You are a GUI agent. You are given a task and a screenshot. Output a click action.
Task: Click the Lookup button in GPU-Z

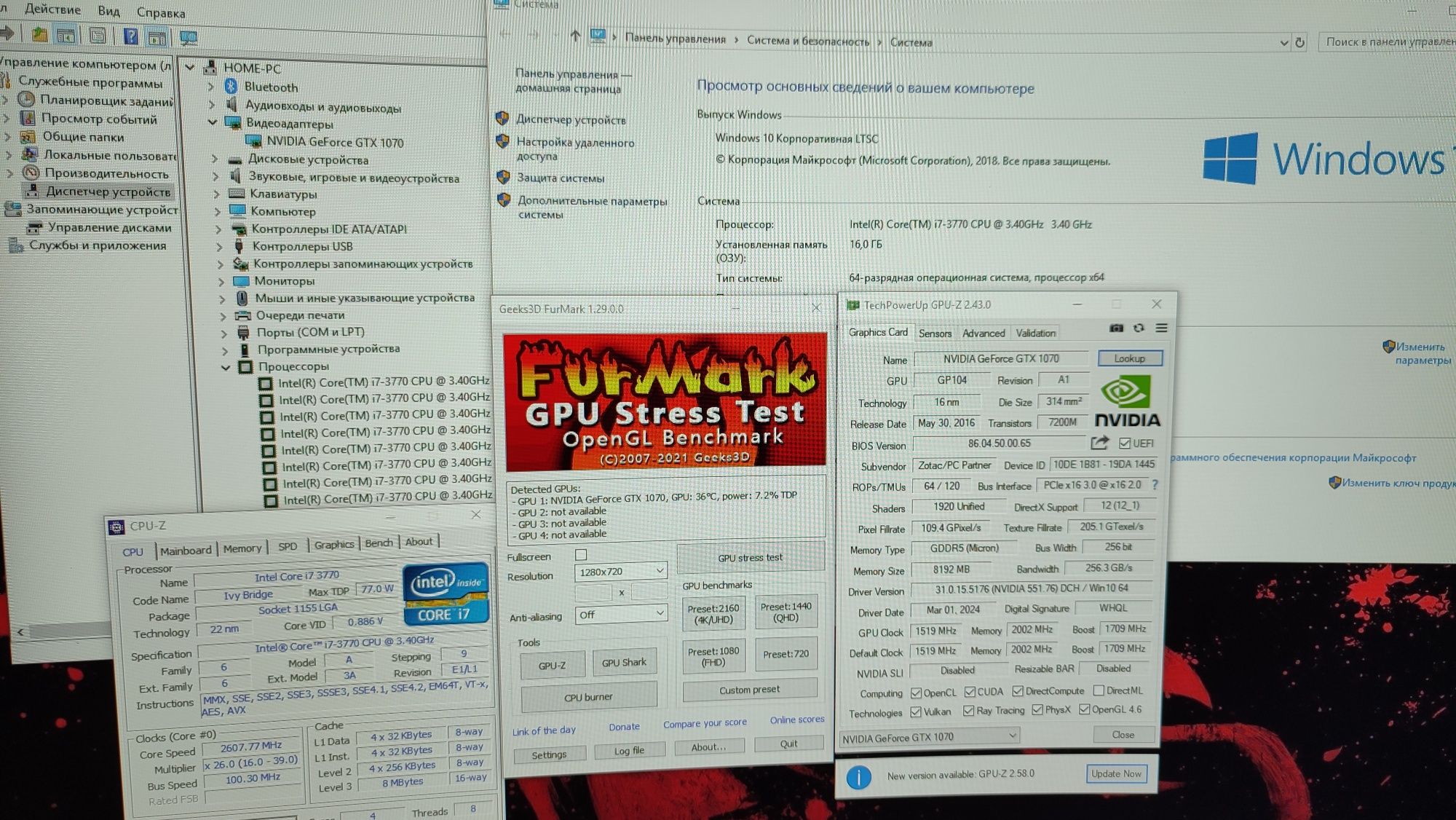pos(1129,358)
